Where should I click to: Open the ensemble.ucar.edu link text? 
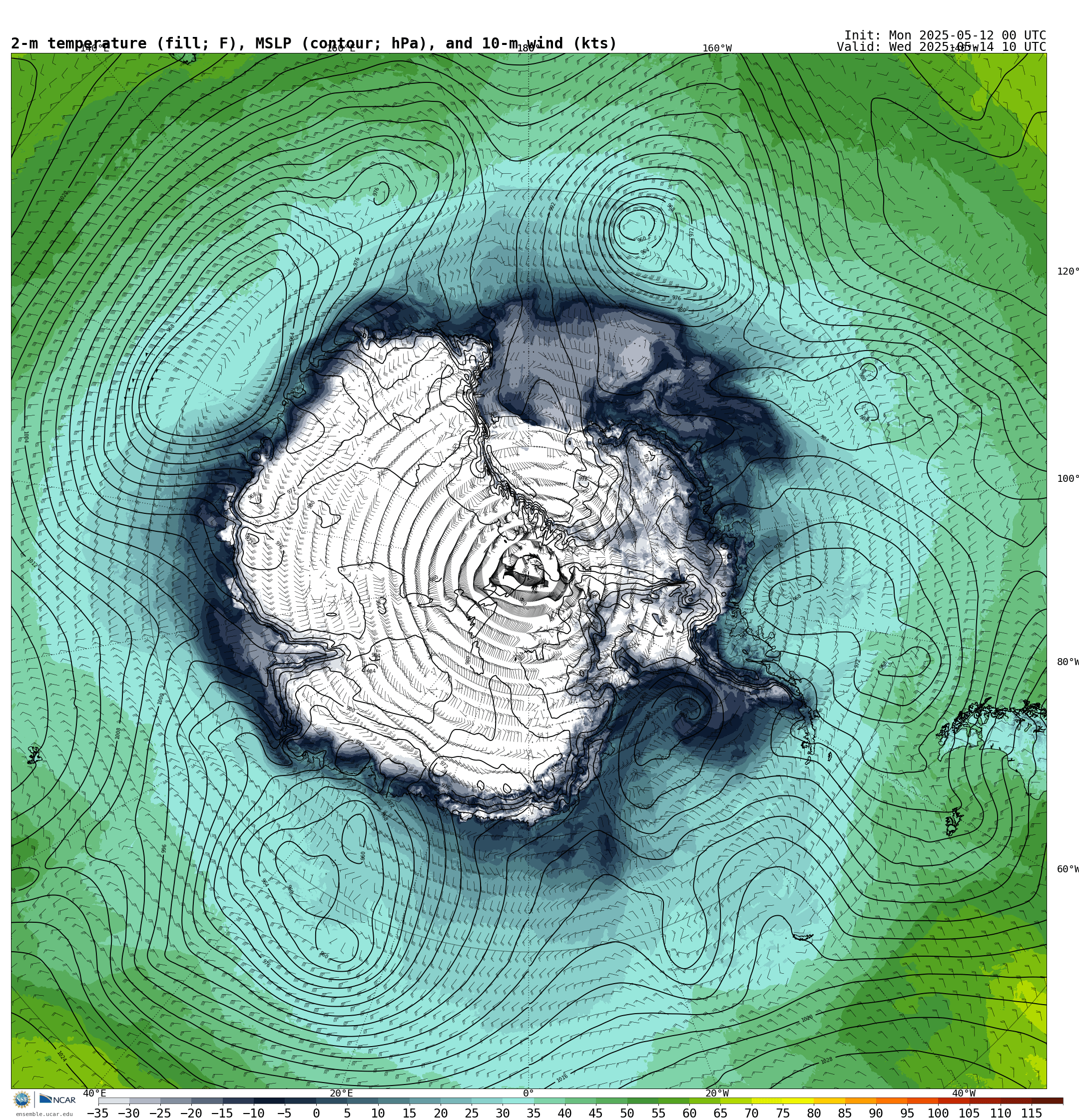[x=44, y=1115]
